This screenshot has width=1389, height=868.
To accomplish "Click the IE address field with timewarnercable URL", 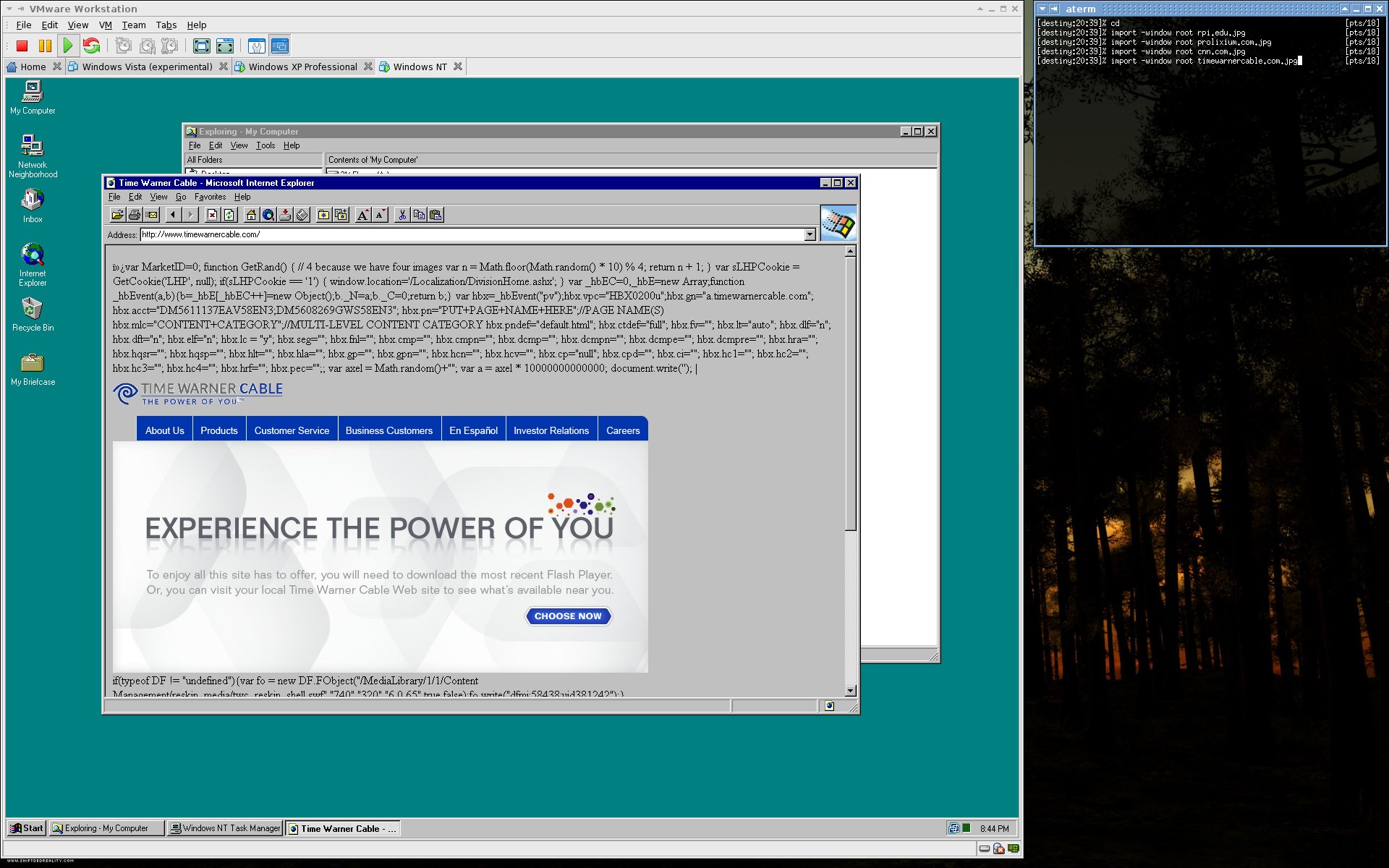I will click(x=472, y=234).
